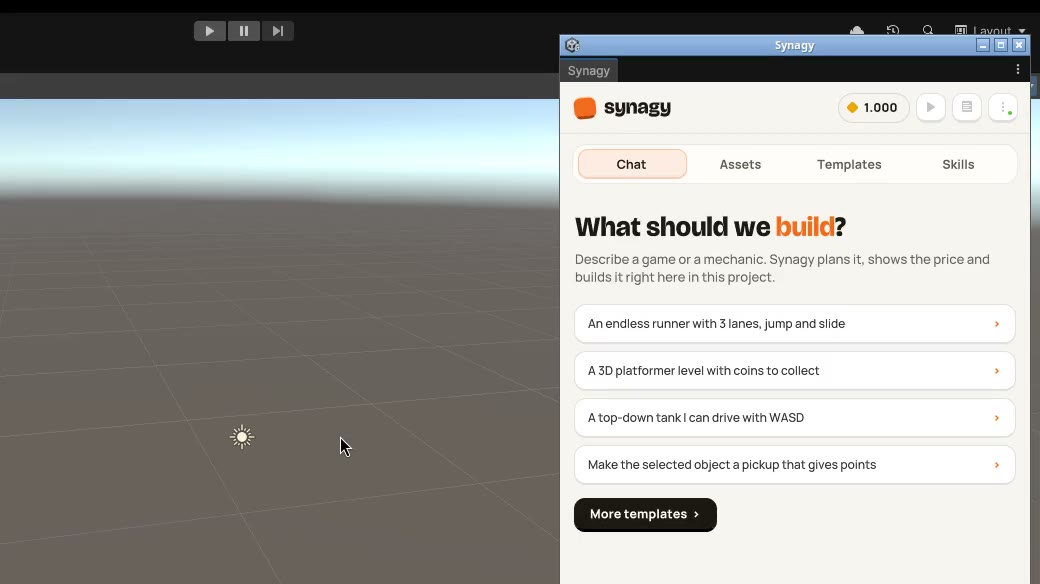Open the 1.000 credits balance

[873, 108]
